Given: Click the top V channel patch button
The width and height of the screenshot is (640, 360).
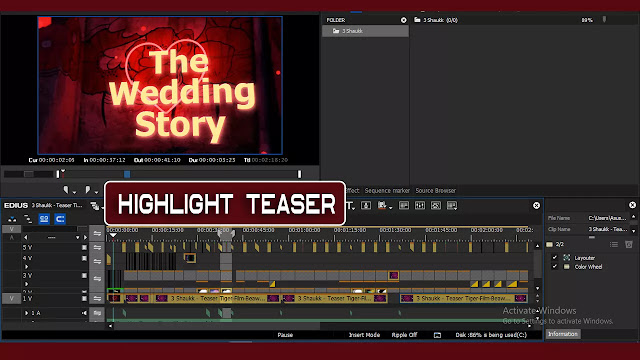Looking at the screenshot, I should click(x=11, y=229).
